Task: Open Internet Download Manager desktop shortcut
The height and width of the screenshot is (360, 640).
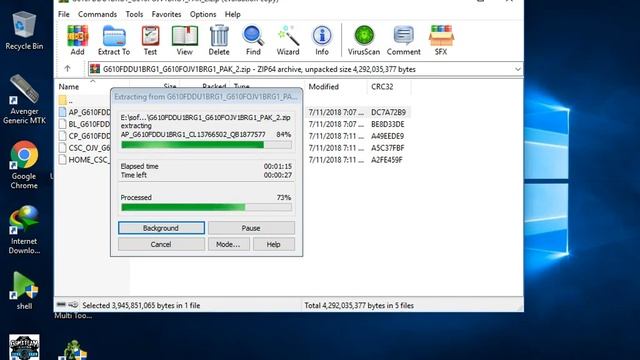Action: pyautogui.click(x=24, y=230)
